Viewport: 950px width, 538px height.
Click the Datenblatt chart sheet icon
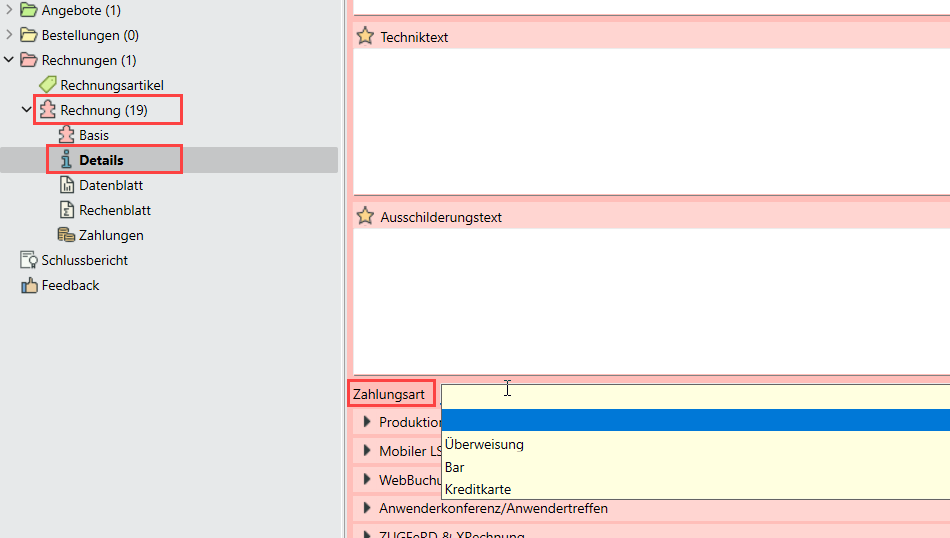pos(66,185)
